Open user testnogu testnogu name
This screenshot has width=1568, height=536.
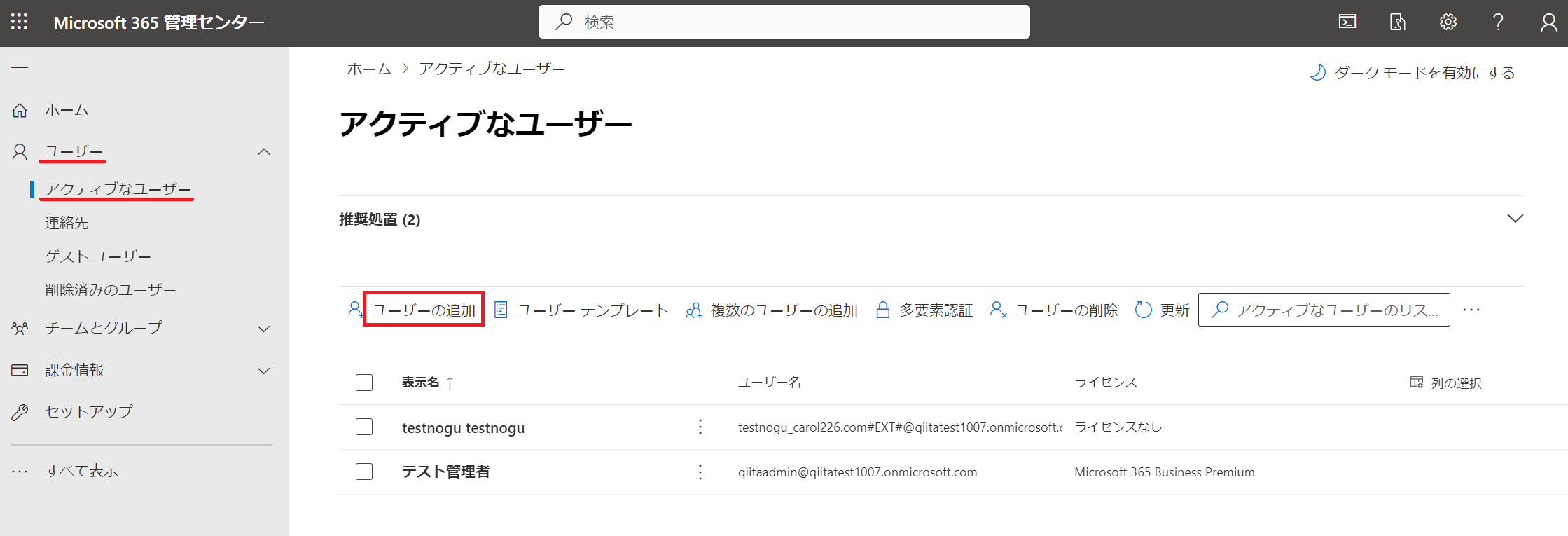(x=463, y=427)
